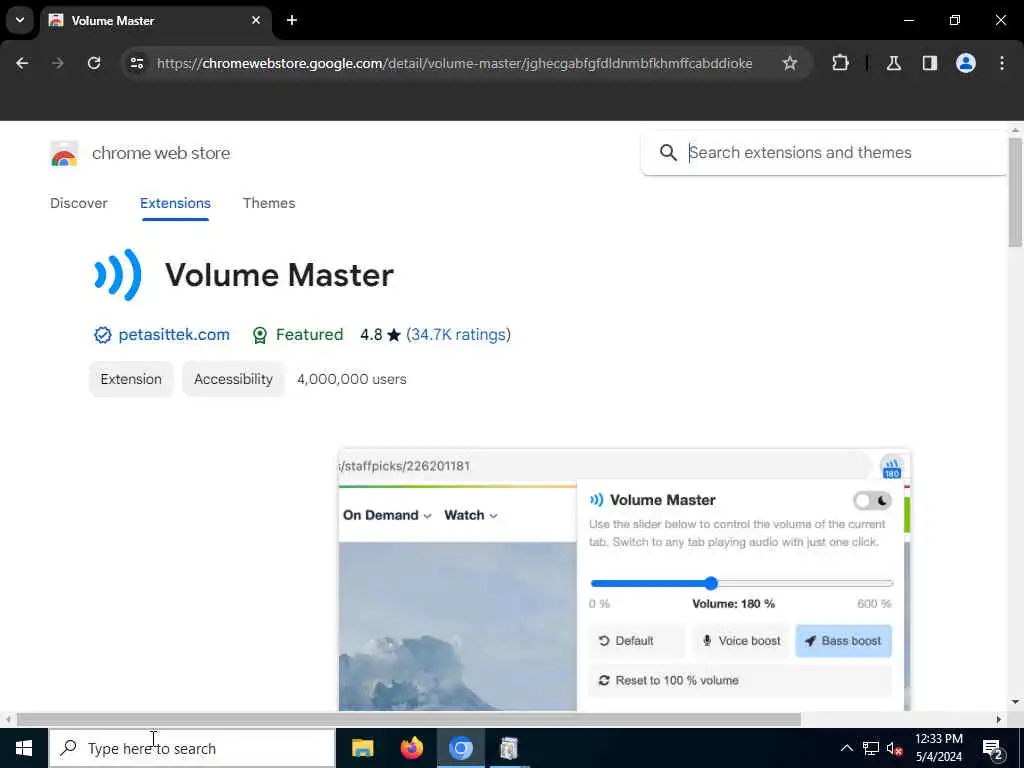Click the Chrome Web Store URL address bar

455,63
